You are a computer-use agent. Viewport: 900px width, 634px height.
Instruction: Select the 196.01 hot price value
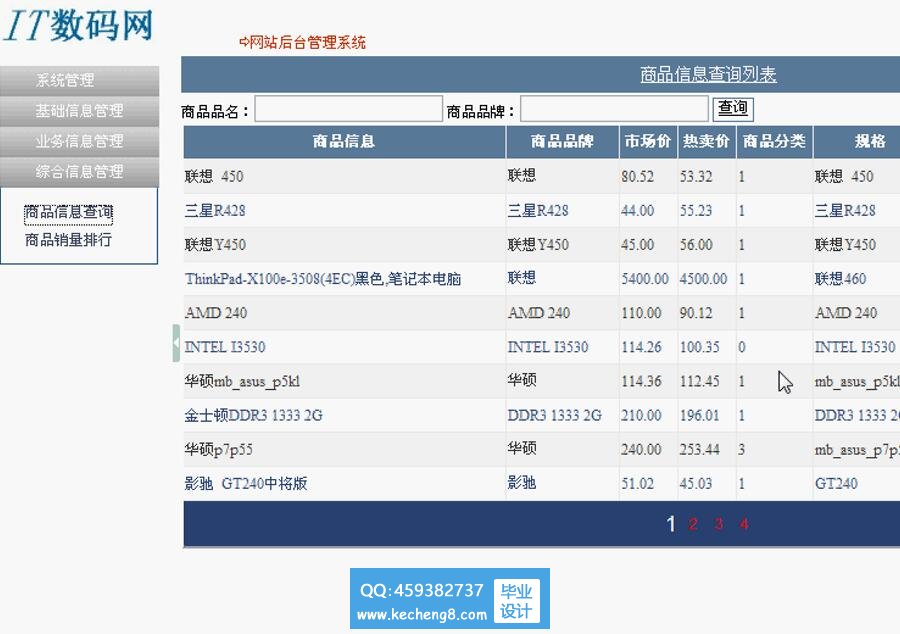tap(699, 415)
